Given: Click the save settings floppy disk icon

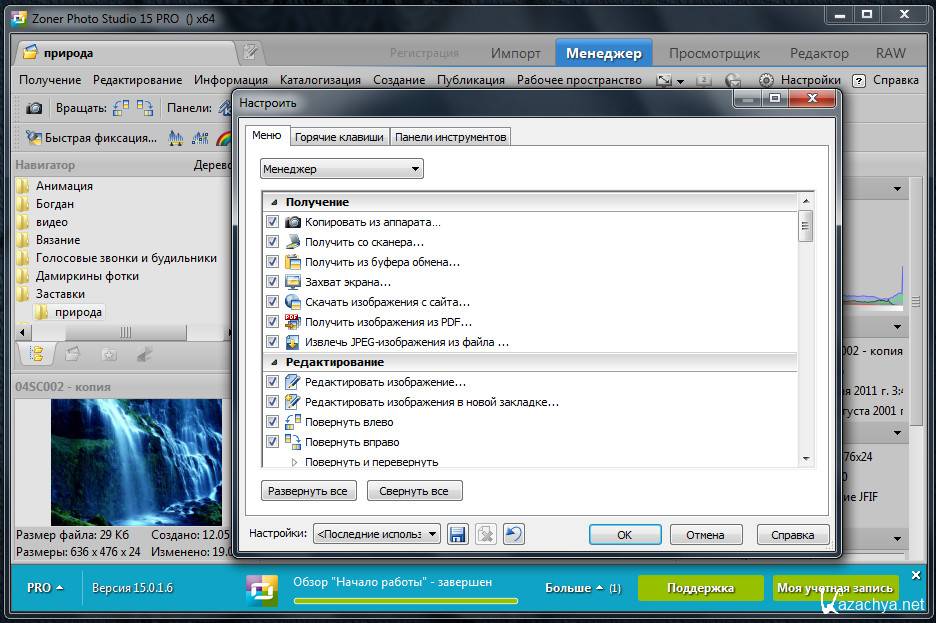Looking at the screenshot, I should [x=458, y=534].
